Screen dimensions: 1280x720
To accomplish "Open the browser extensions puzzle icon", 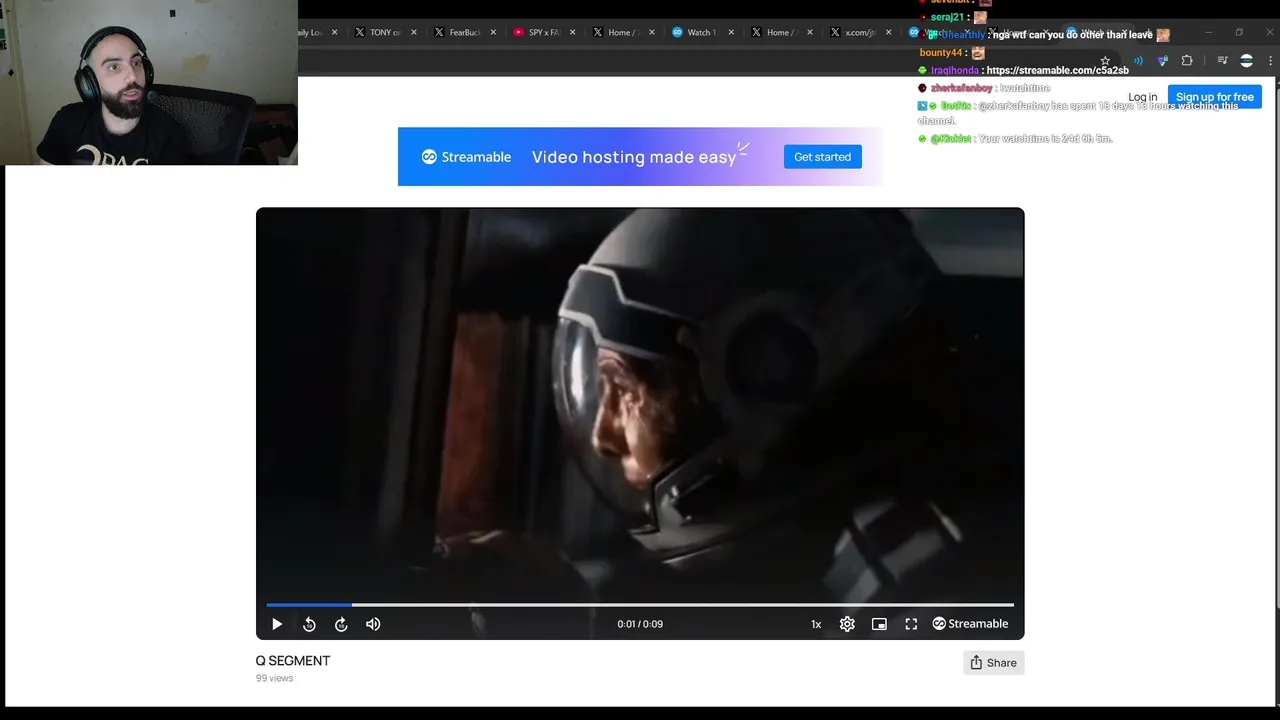I will (x=1187, y=61).
